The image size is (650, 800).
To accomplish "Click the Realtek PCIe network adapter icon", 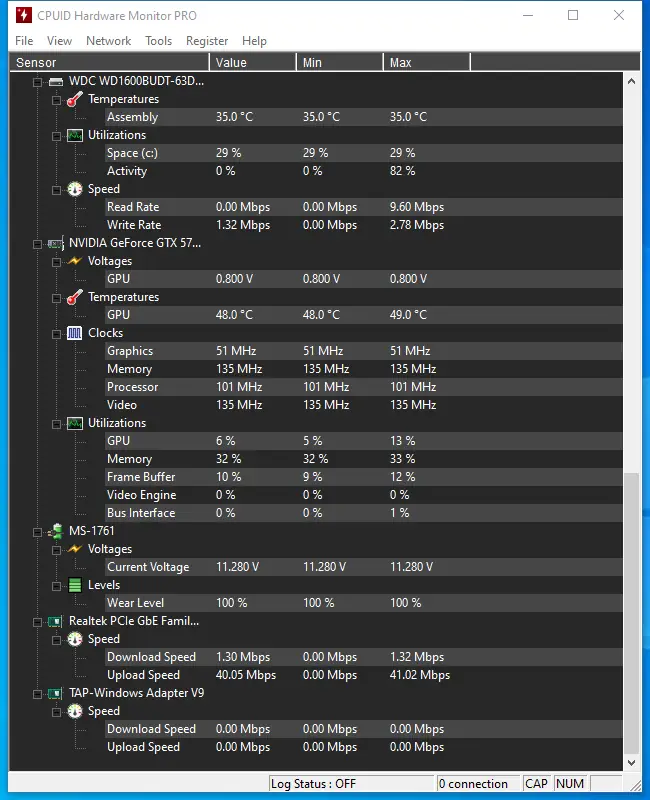I will [x=56, y=621].
